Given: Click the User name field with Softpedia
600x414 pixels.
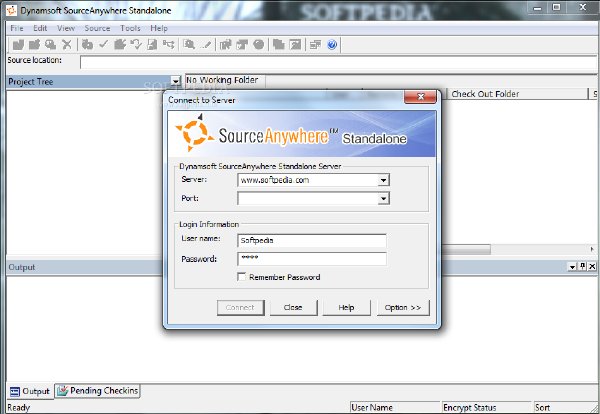Looking at the screenshot, I should [311, 241].
